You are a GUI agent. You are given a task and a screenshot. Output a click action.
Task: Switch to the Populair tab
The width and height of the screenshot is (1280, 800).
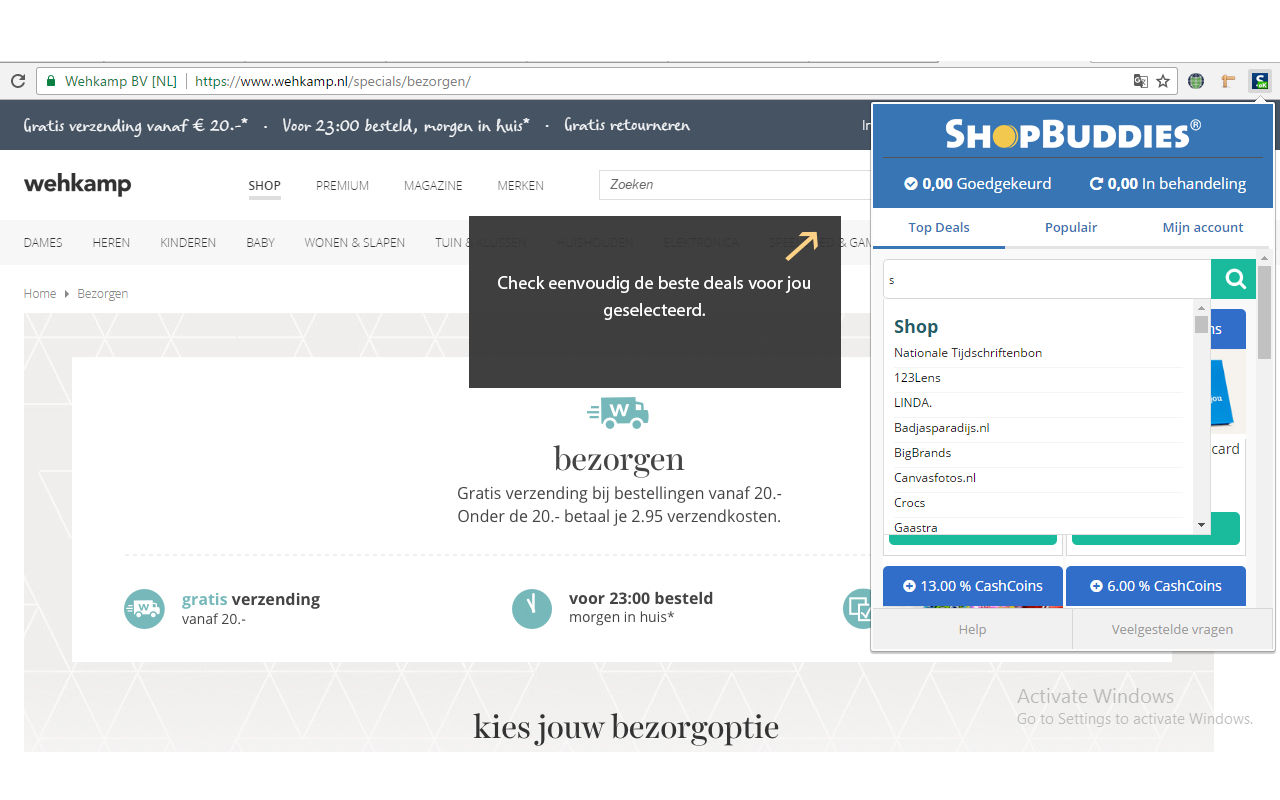(1071, 227)
